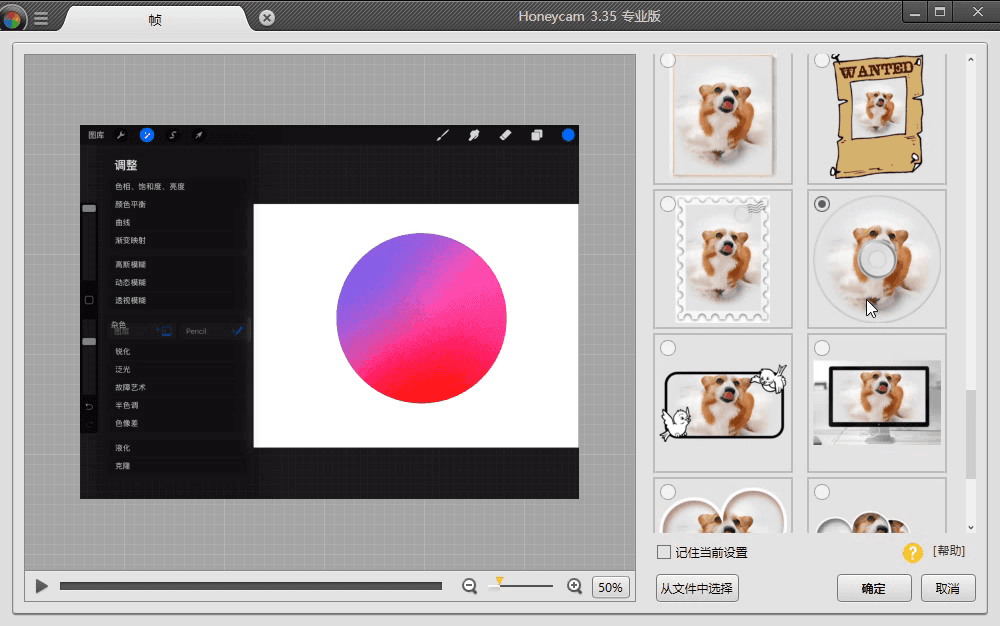Click the blue magic wand adjustments icon
Viewport: 1000px width, 626px height.
(147, 135)
